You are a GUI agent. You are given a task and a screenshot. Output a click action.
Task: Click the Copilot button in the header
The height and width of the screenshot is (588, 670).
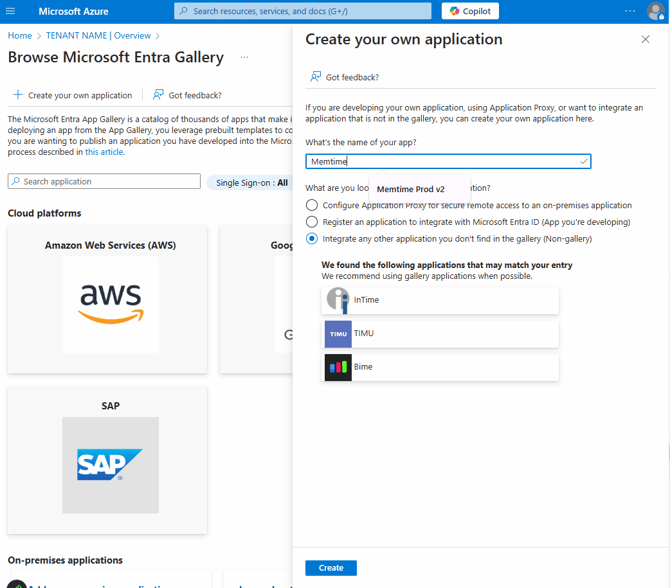coord(470,11)
